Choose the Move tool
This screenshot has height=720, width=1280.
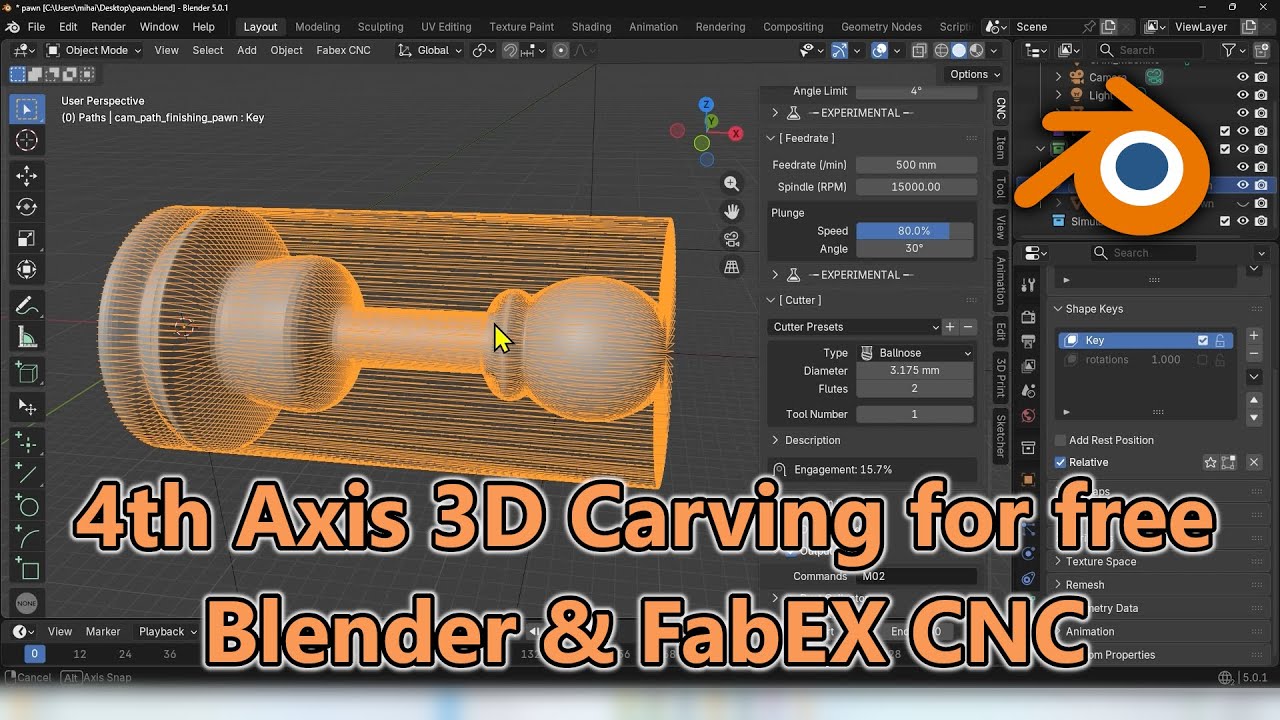click(x=27, y=176)
